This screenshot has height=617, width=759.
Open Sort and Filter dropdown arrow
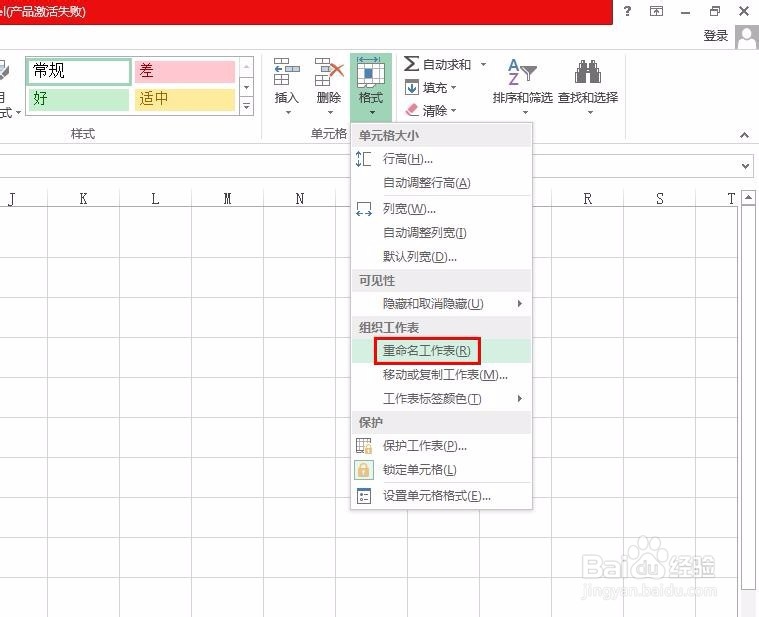[x=525, y=113]
